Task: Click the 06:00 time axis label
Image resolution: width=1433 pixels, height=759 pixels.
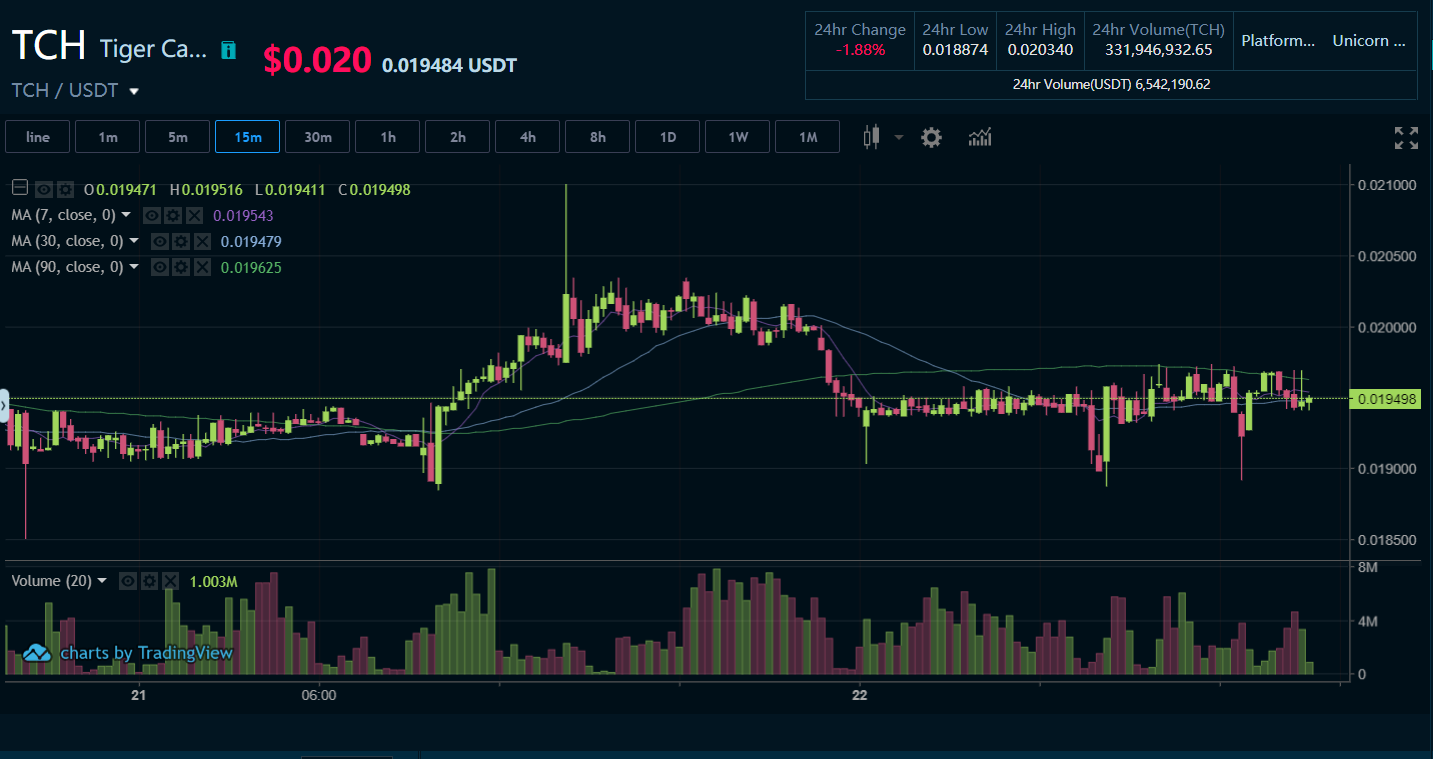Action: (318, 694)
